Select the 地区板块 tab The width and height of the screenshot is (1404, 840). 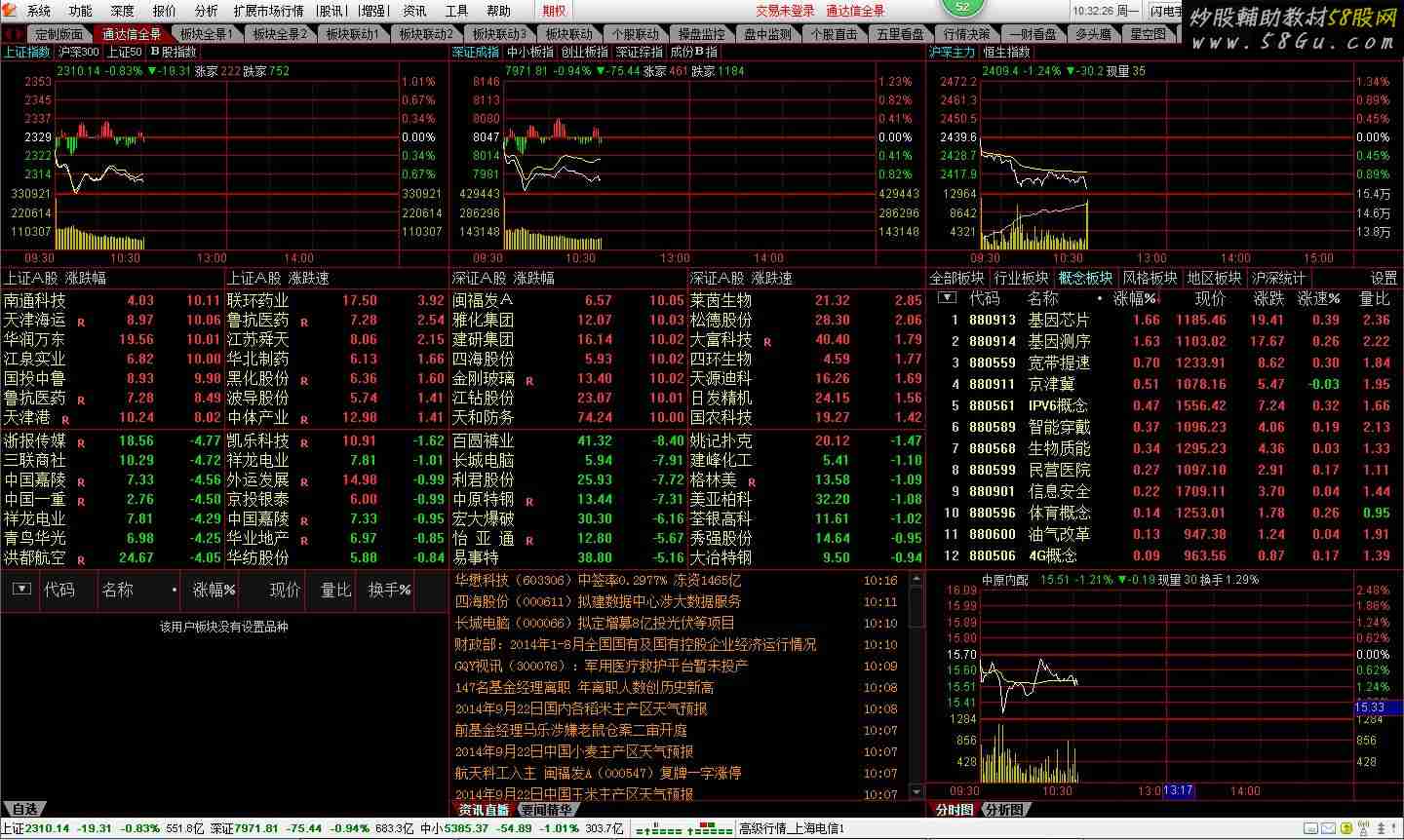point(1215,278)
